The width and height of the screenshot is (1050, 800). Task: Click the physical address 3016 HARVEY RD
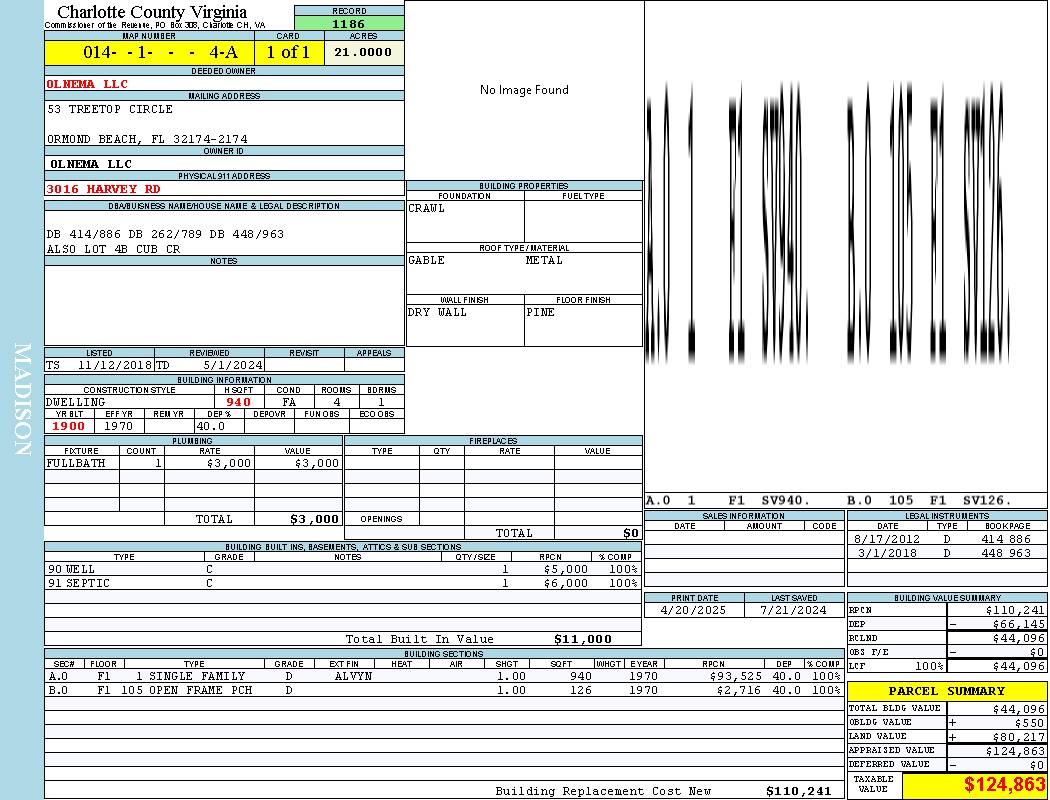click(103, 189)
